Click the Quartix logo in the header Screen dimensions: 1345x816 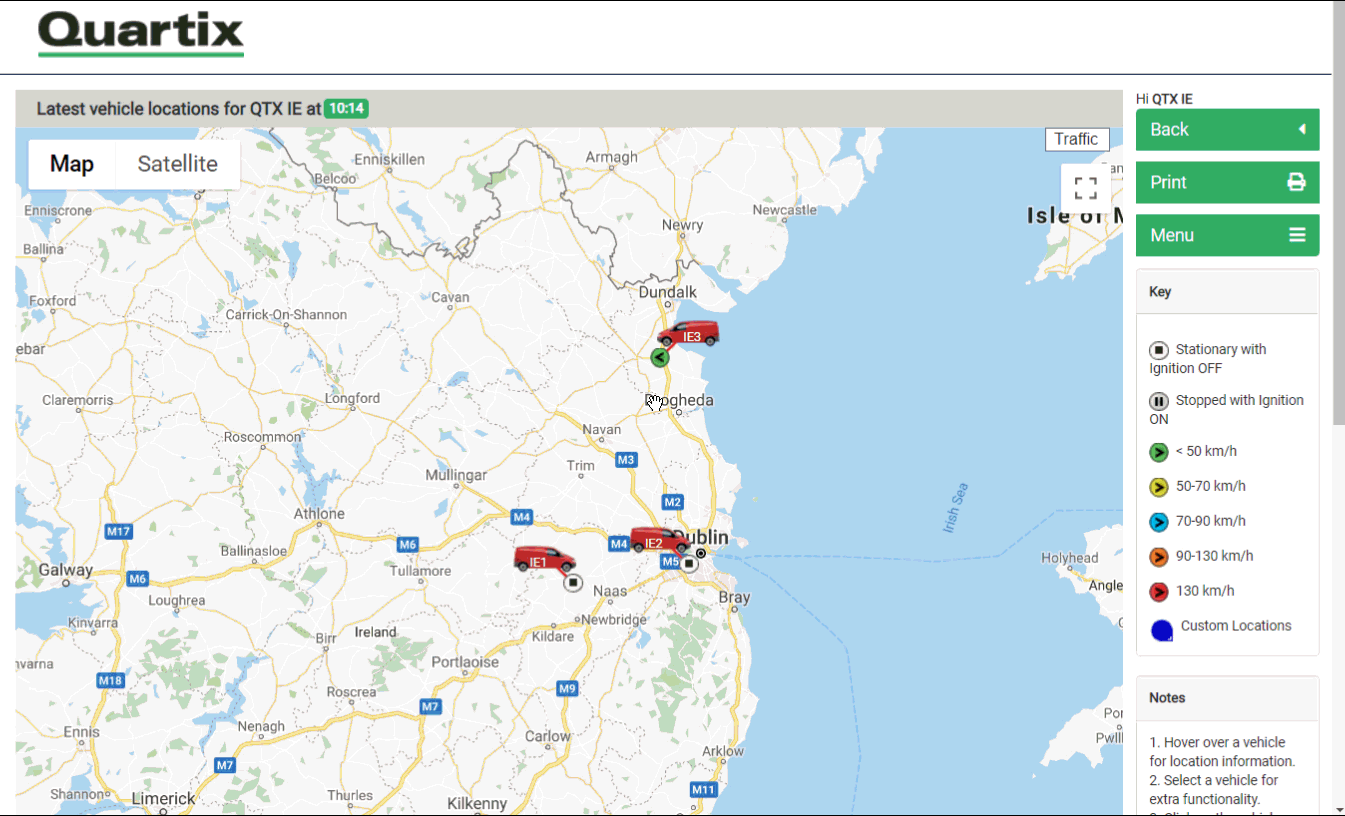point(140,33)
